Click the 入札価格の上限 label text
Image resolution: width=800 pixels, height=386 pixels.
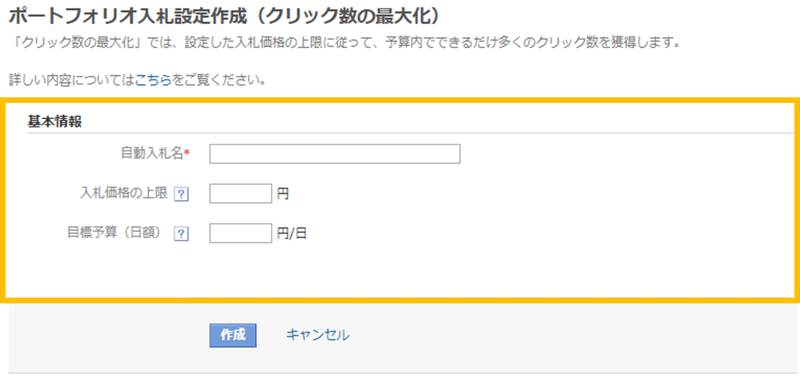(124, 193)
